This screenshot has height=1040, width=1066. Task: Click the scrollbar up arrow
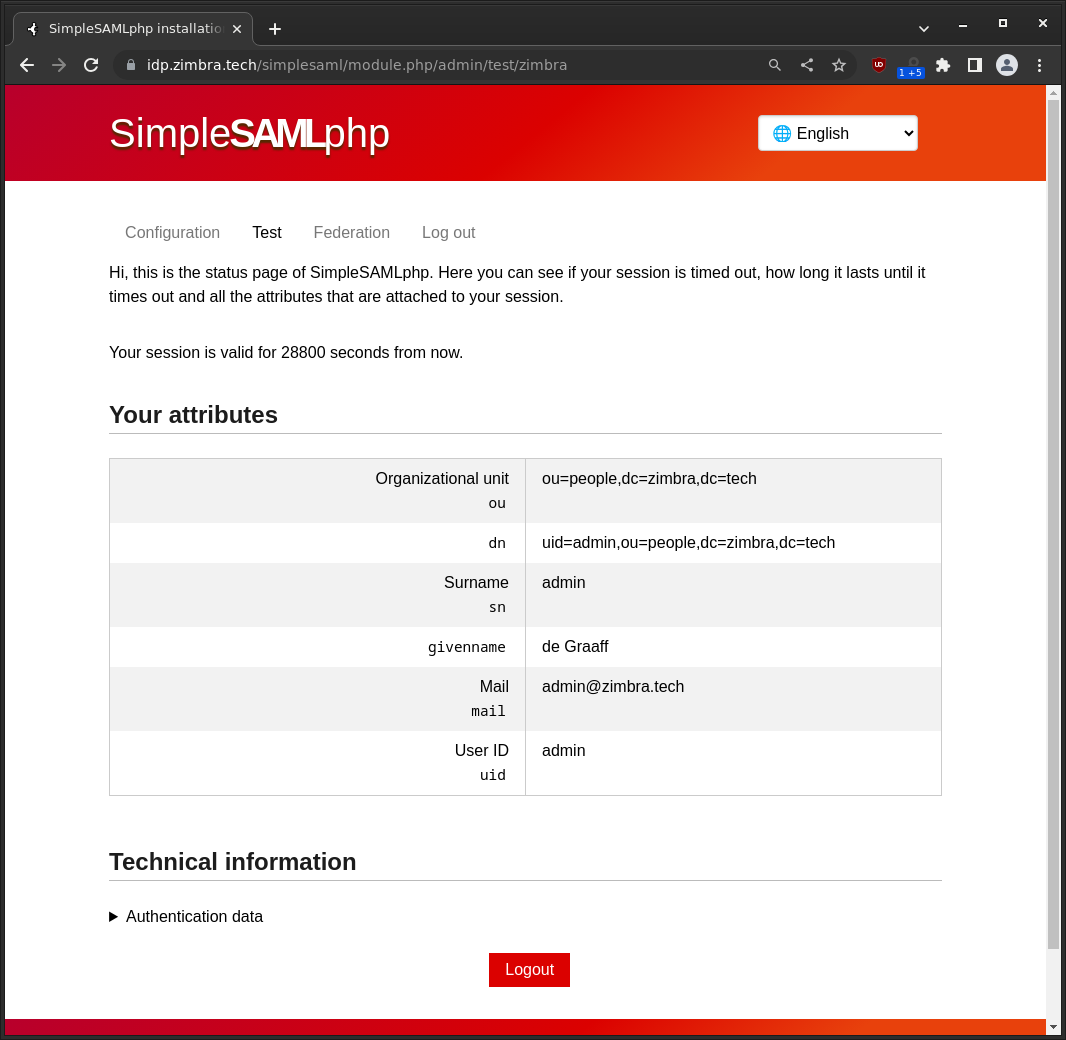(1054, 92)
